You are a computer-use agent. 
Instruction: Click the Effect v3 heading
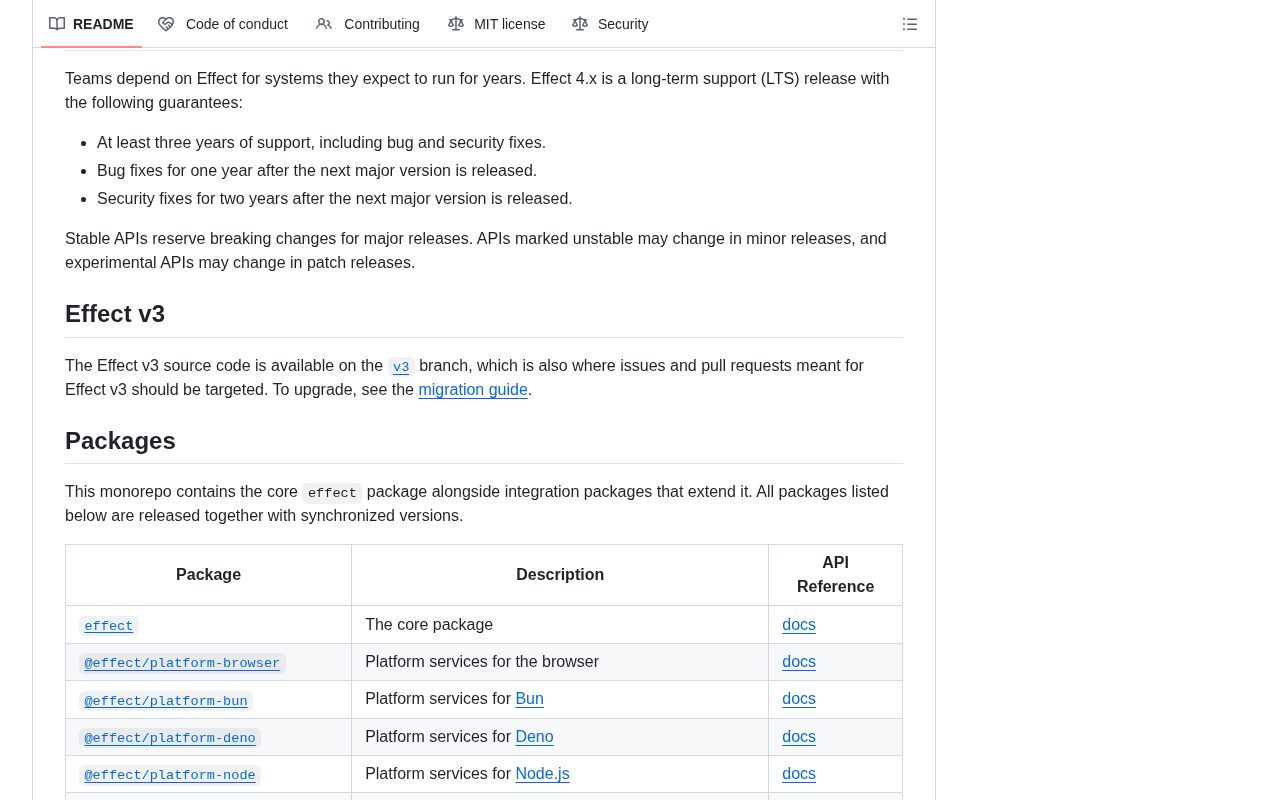click(115, 314)
